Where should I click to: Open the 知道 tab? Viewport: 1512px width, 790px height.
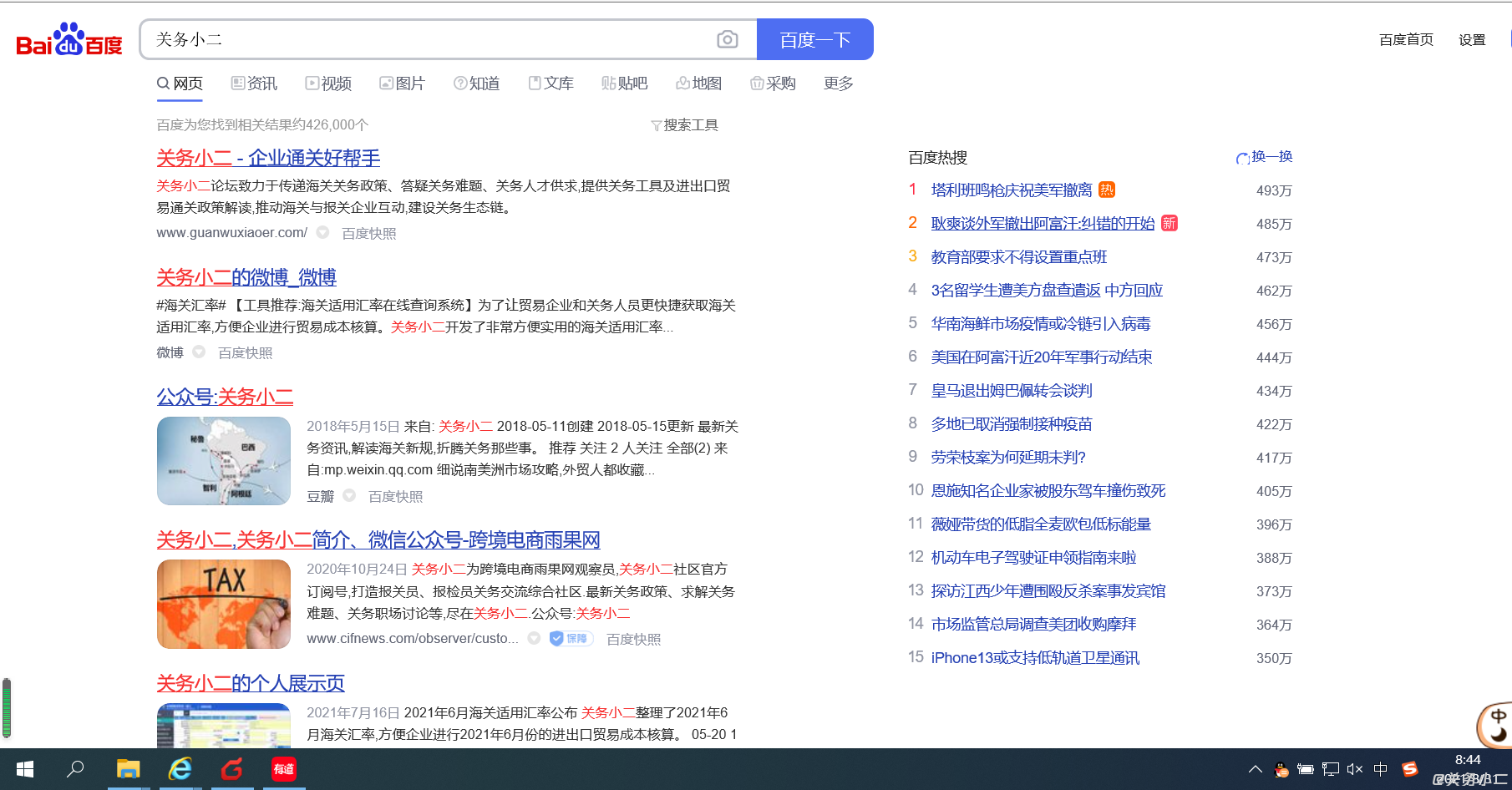(476, 84)
